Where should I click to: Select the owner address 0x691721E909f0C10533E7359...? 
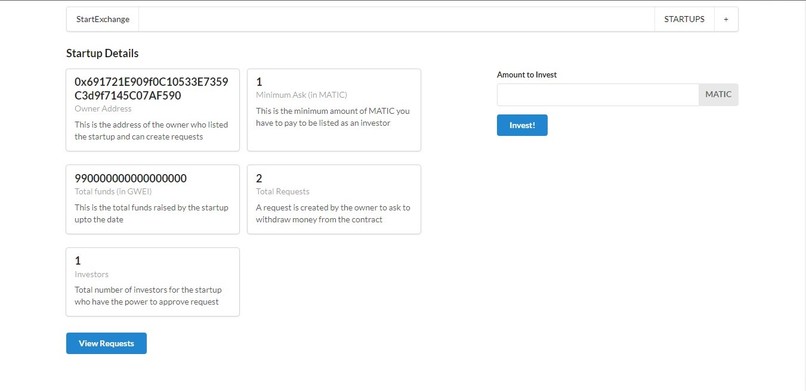point(152,89)
